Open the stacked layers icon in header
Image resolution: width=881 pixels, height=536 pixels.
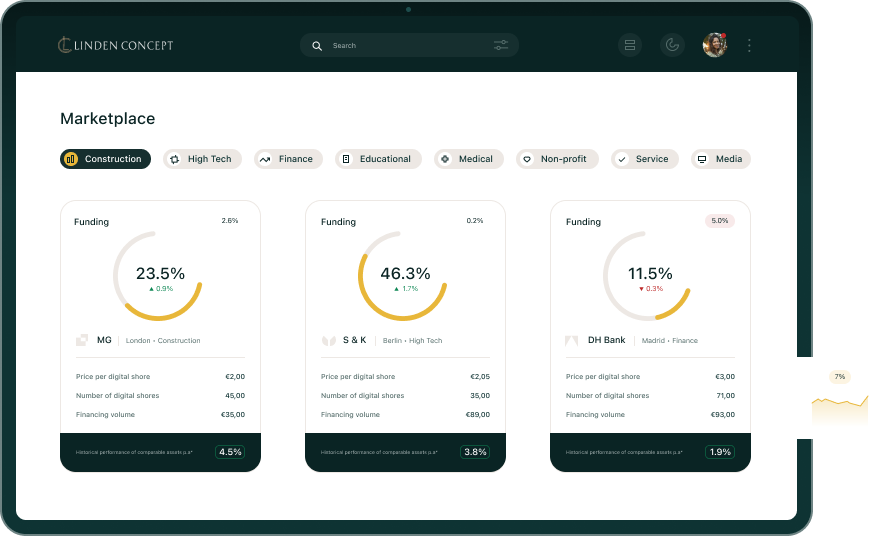[x=629, y=45]
